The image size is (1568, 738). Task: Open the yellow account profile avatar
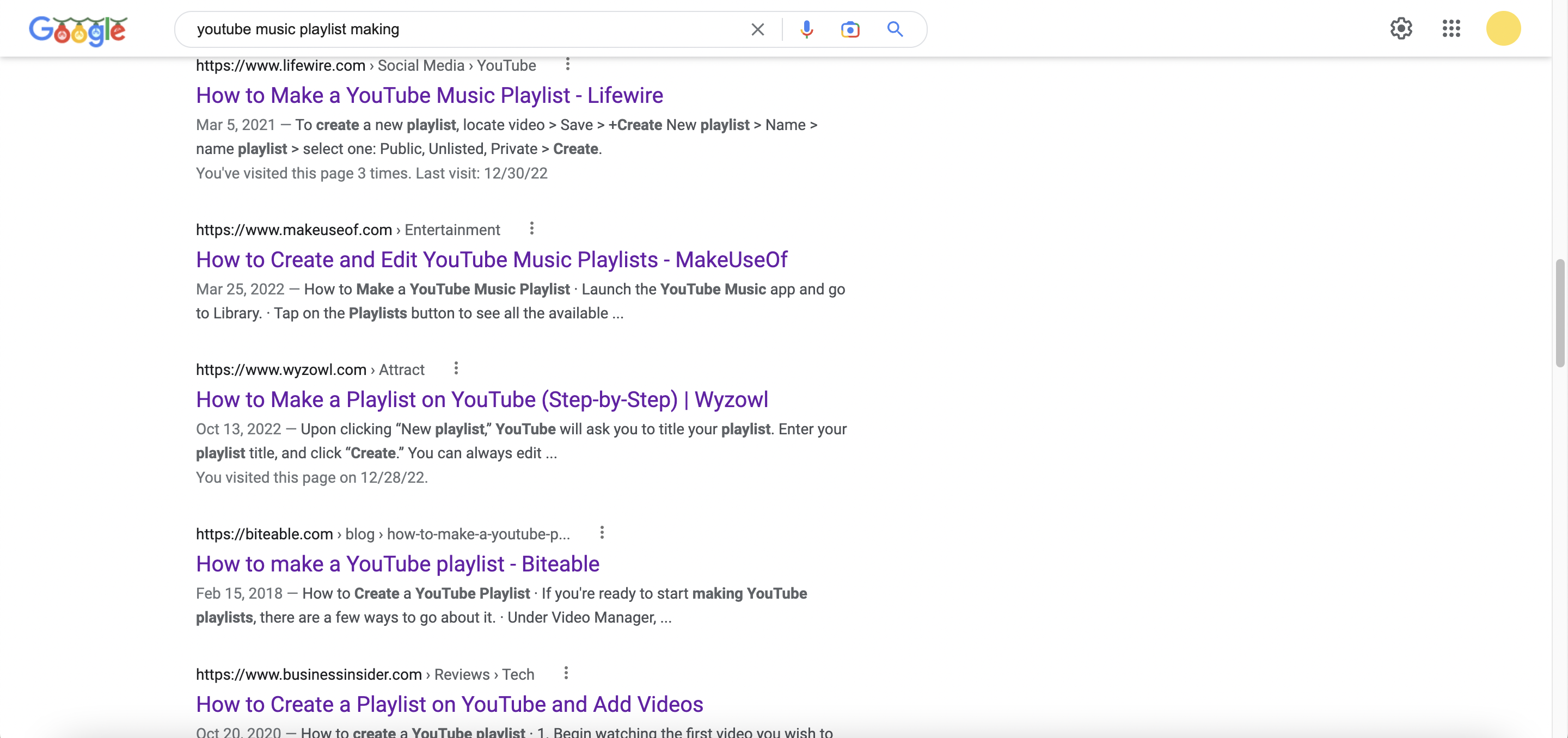(1503, 29)
